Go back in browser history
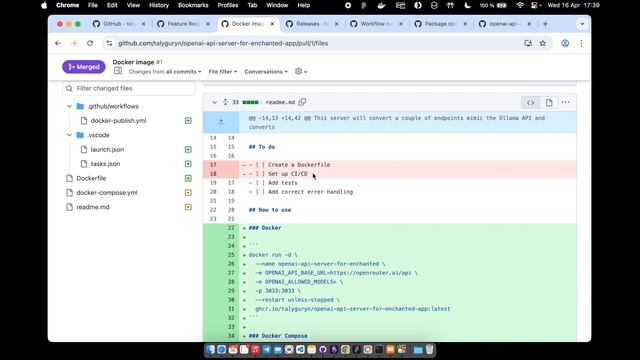This screenshot has width=640, height=360. click(x=58, y=43)
